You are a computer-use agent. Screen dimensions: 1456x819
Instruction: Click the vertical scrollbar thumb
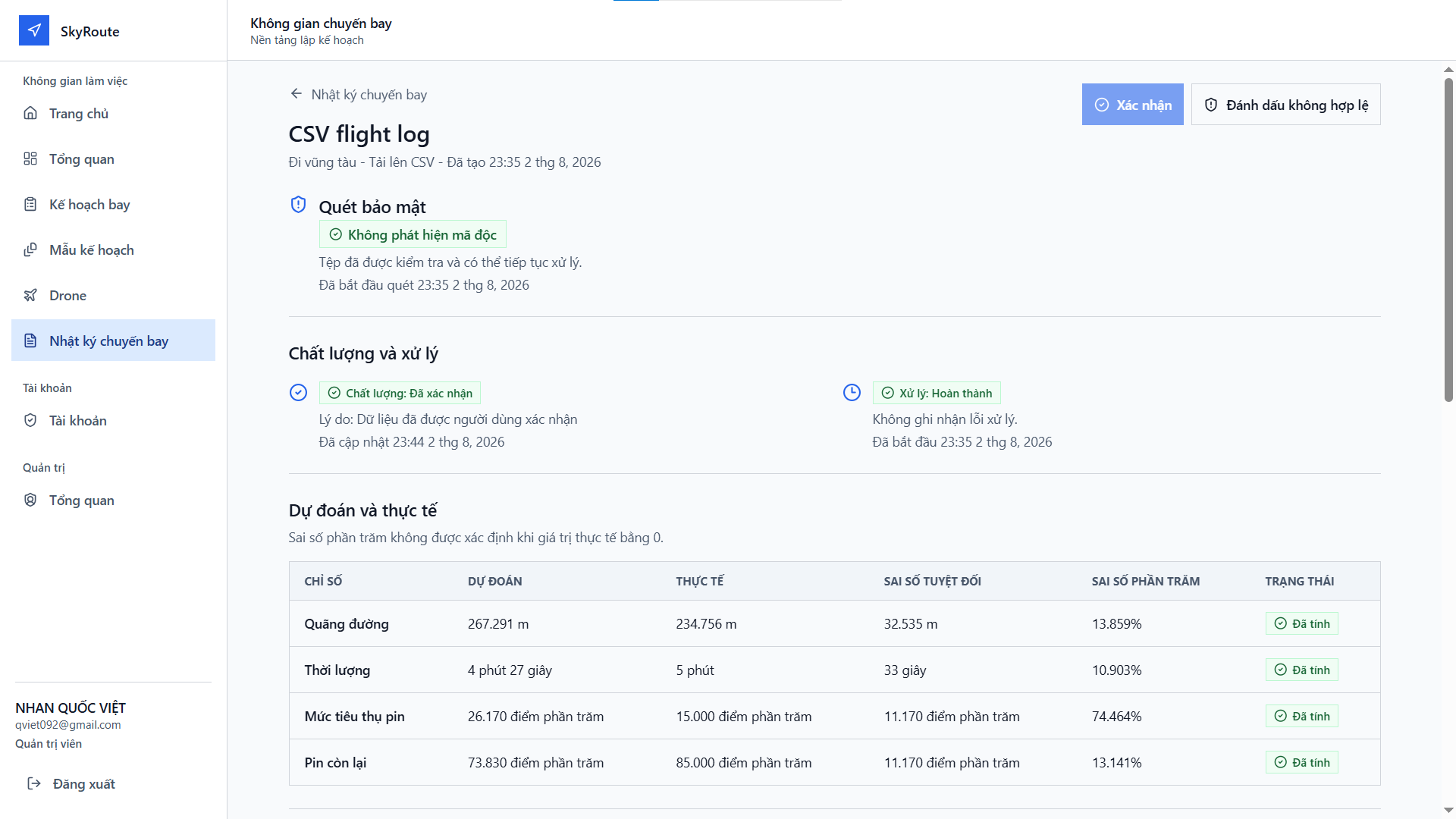click(x=1448, y=239)
